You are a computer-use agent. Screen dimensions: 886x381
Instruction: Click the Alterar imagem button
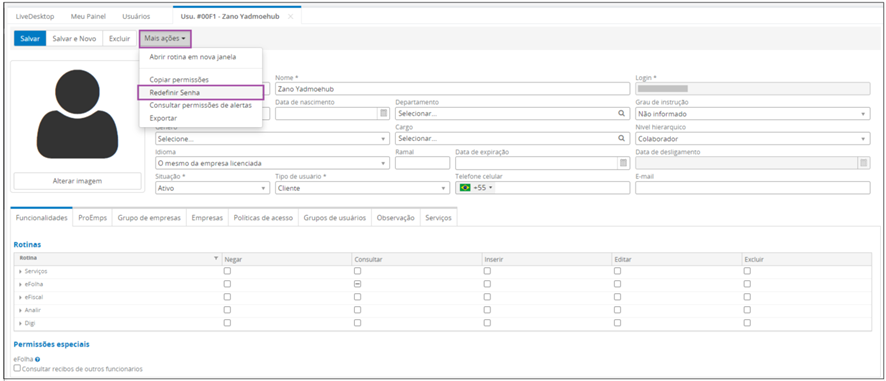click(77, 181)
